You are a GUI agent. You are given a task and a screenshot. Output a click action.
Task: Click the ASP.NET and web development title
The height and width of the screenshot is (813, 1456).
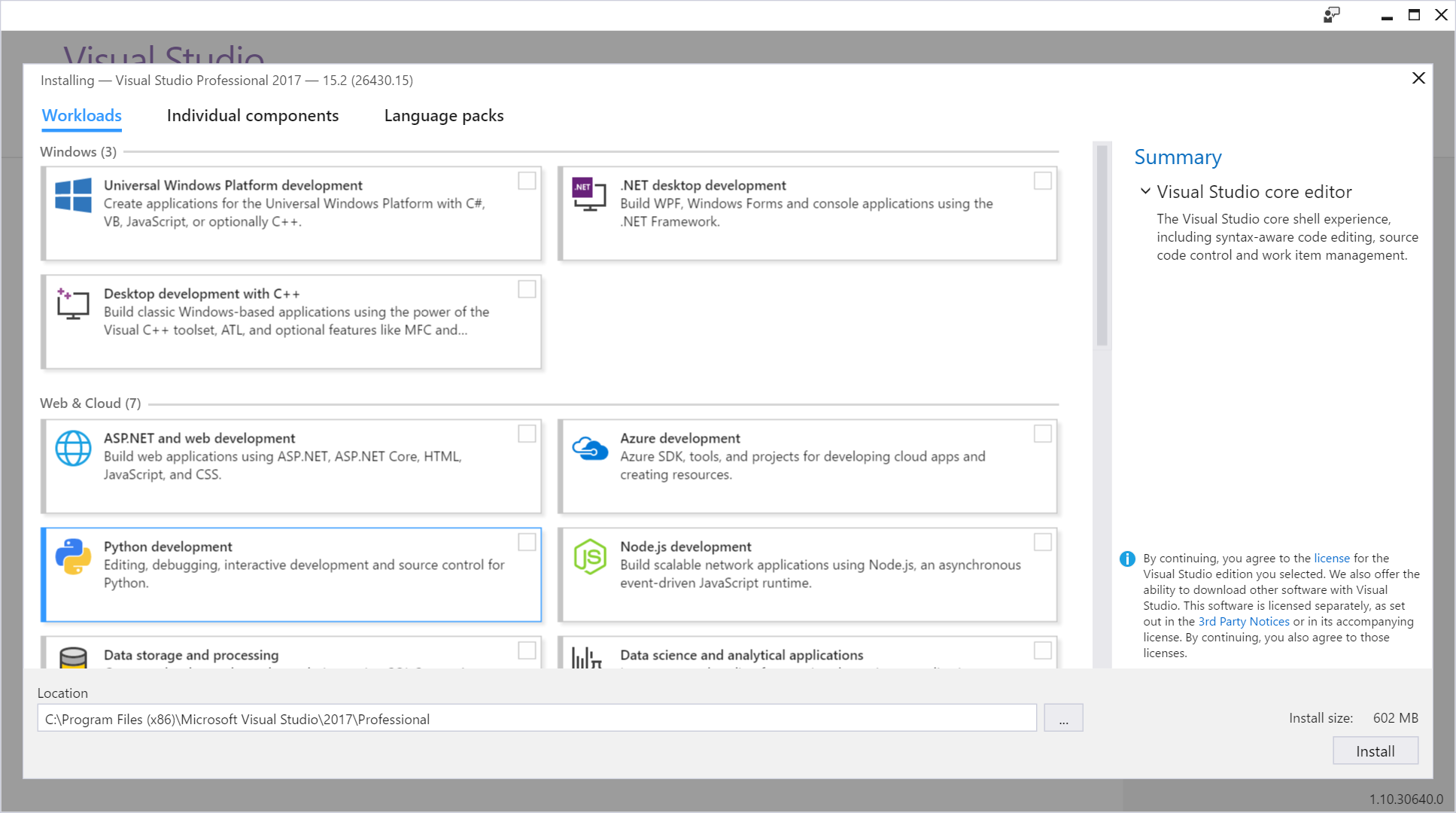(199, 438)
